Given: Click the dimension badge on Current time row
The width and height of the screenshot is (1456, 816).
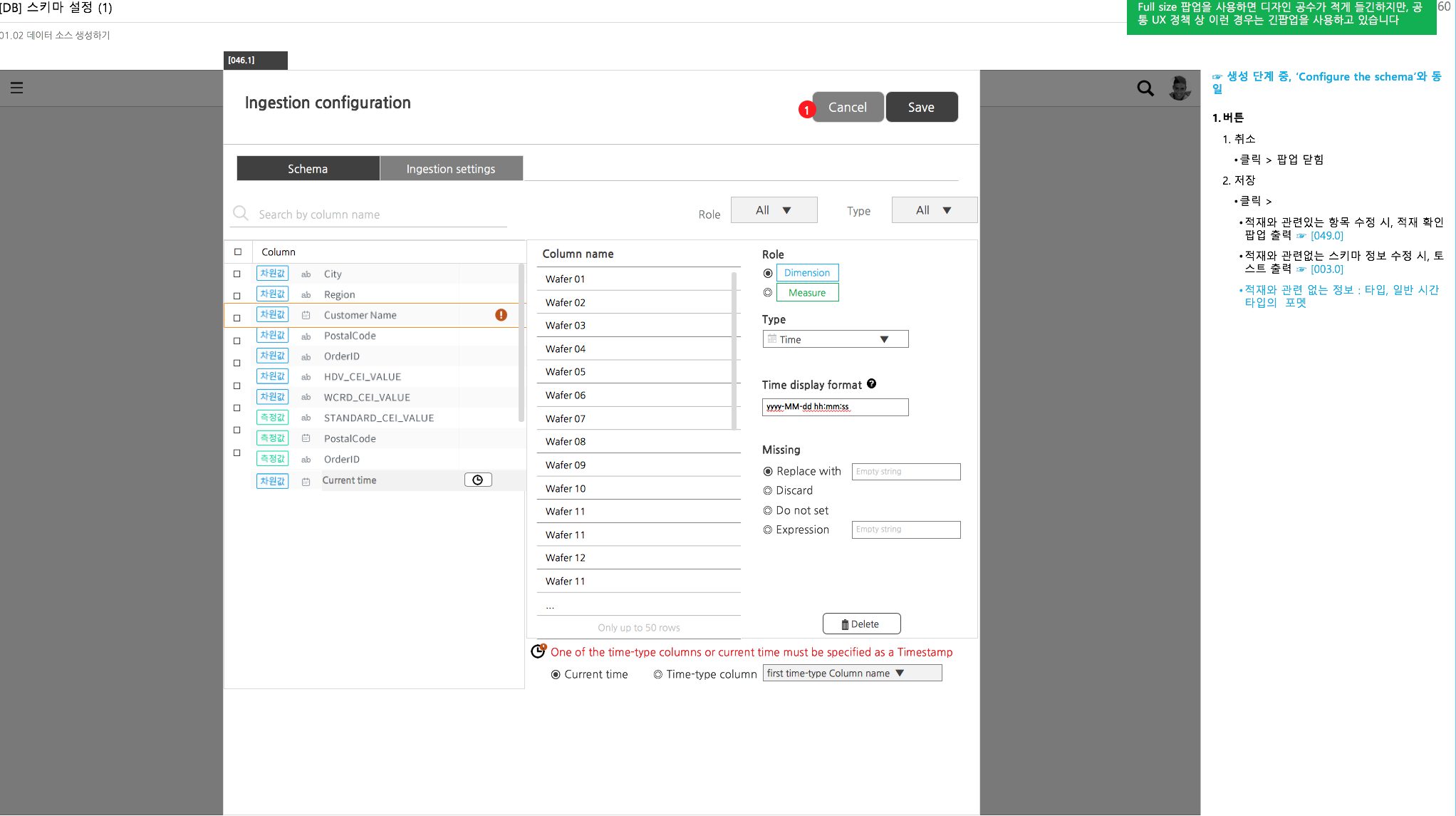Looking at the screenshot, I should (x=272, y=481).
